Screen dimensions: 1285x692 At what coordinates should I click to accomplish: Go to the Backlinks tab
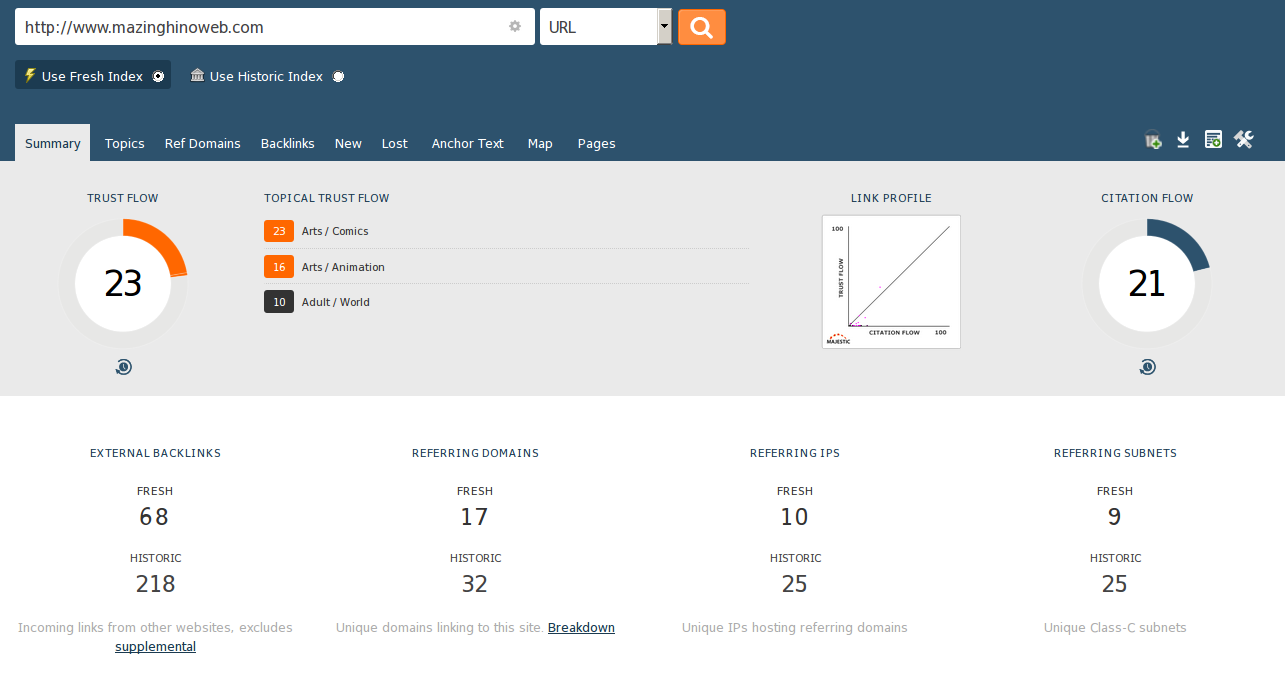[287, 143]
